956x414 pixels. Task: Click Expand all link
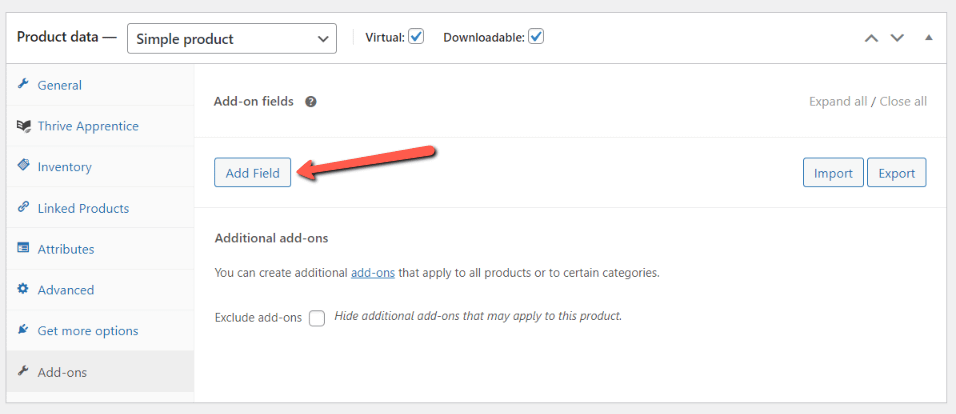coord(837,102)
